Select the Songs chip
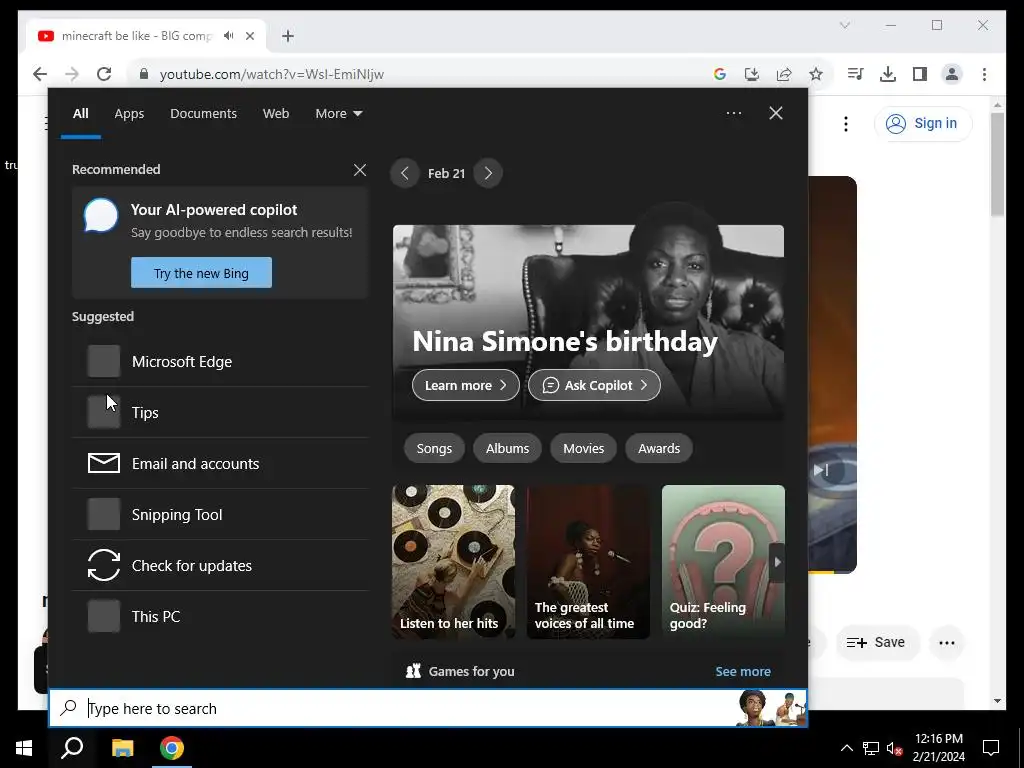 coord(434,449)
